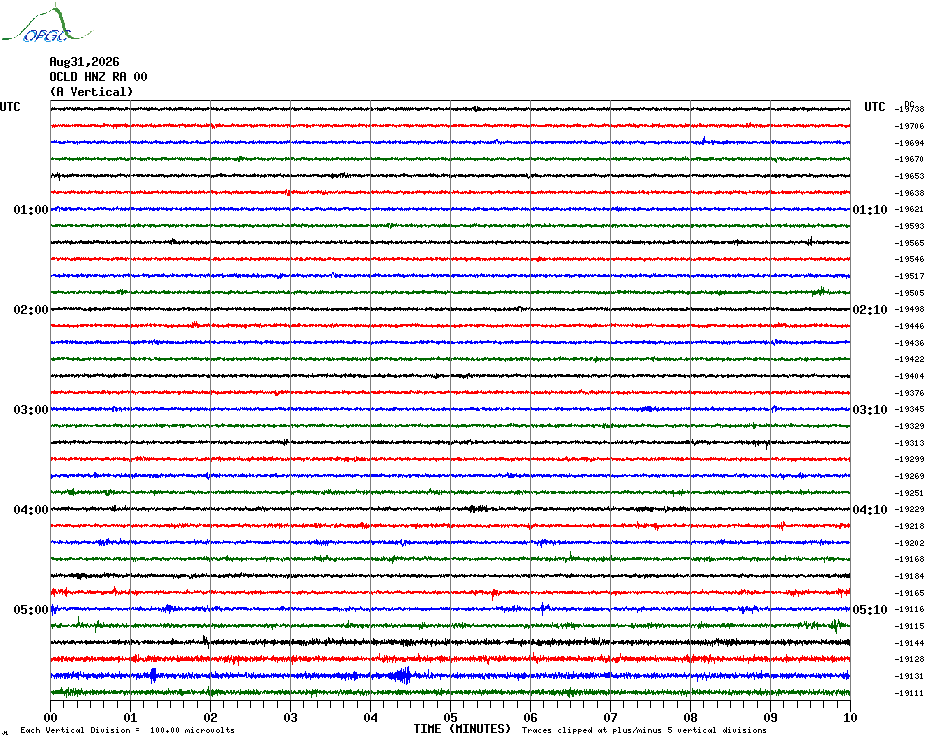This screenshot has width=930, height=744.
Task: Click the DC value -19165
Action: (x=909, y=593)
